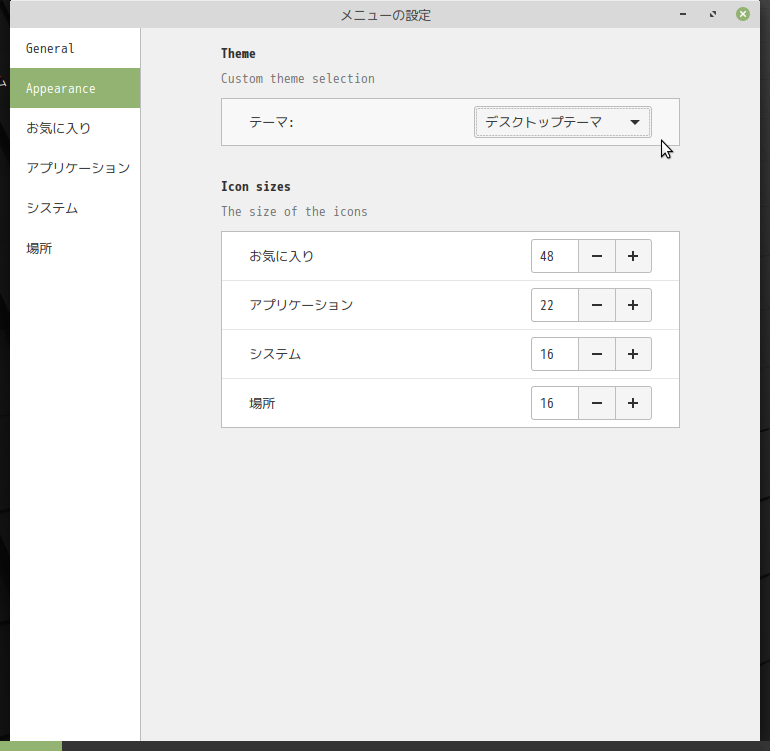Maximize the メニューの設定 window
Image resolution: width=770 pixels, height=751 pixels.
coord(713,14)
